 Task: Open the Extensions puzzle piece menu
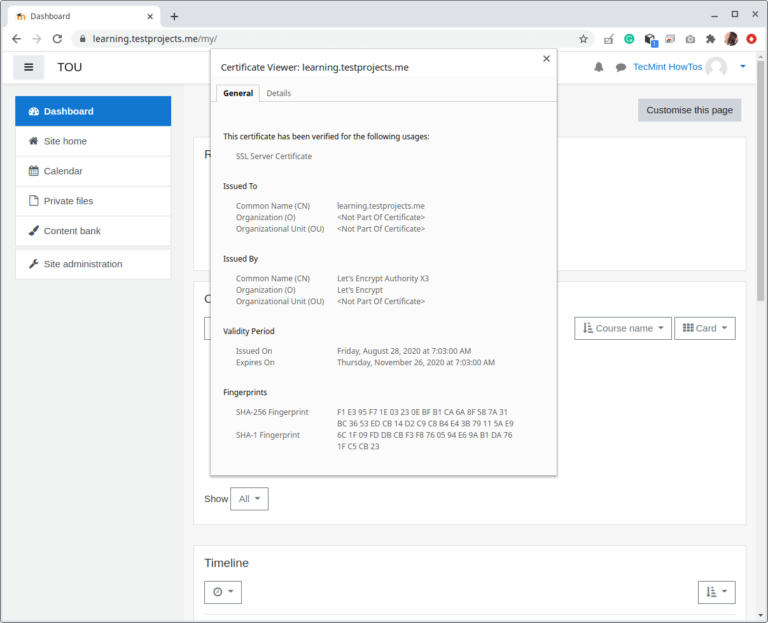coord(710,39)
